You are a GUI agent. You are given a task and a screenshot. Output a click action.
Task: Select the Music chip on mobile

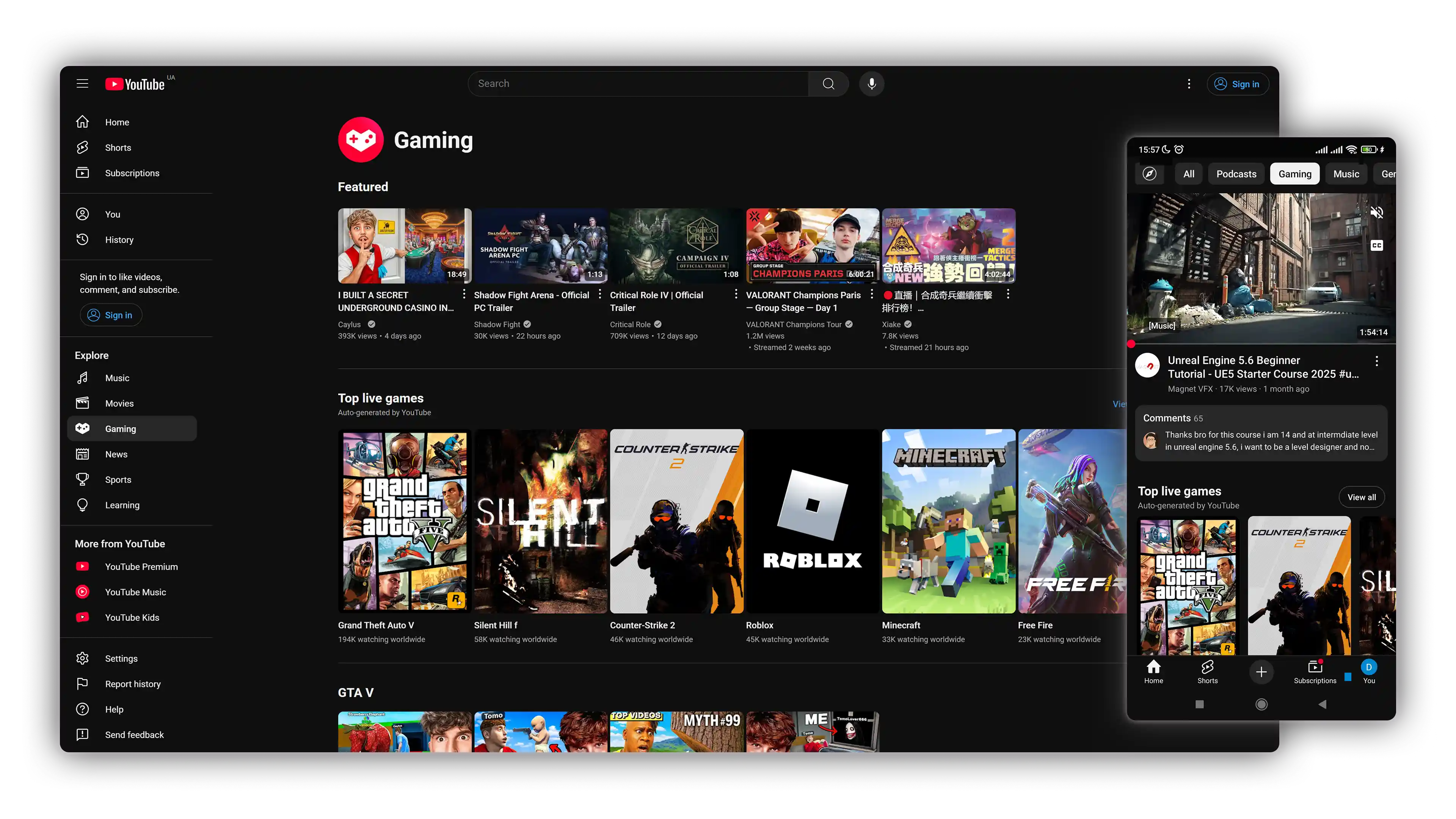pos(1346,174)
